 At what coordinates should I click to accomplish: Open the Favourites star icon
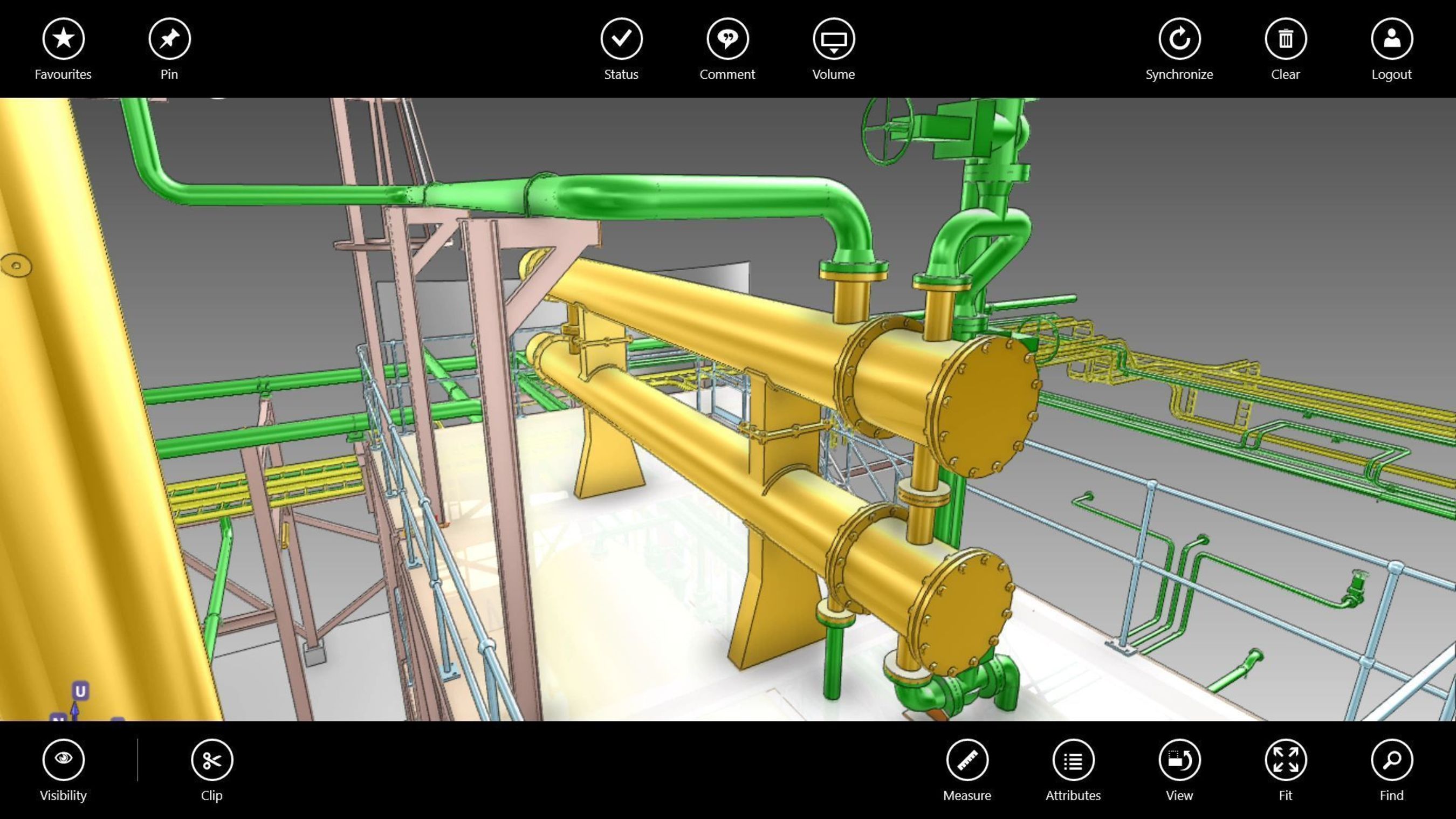coord(63,38)
